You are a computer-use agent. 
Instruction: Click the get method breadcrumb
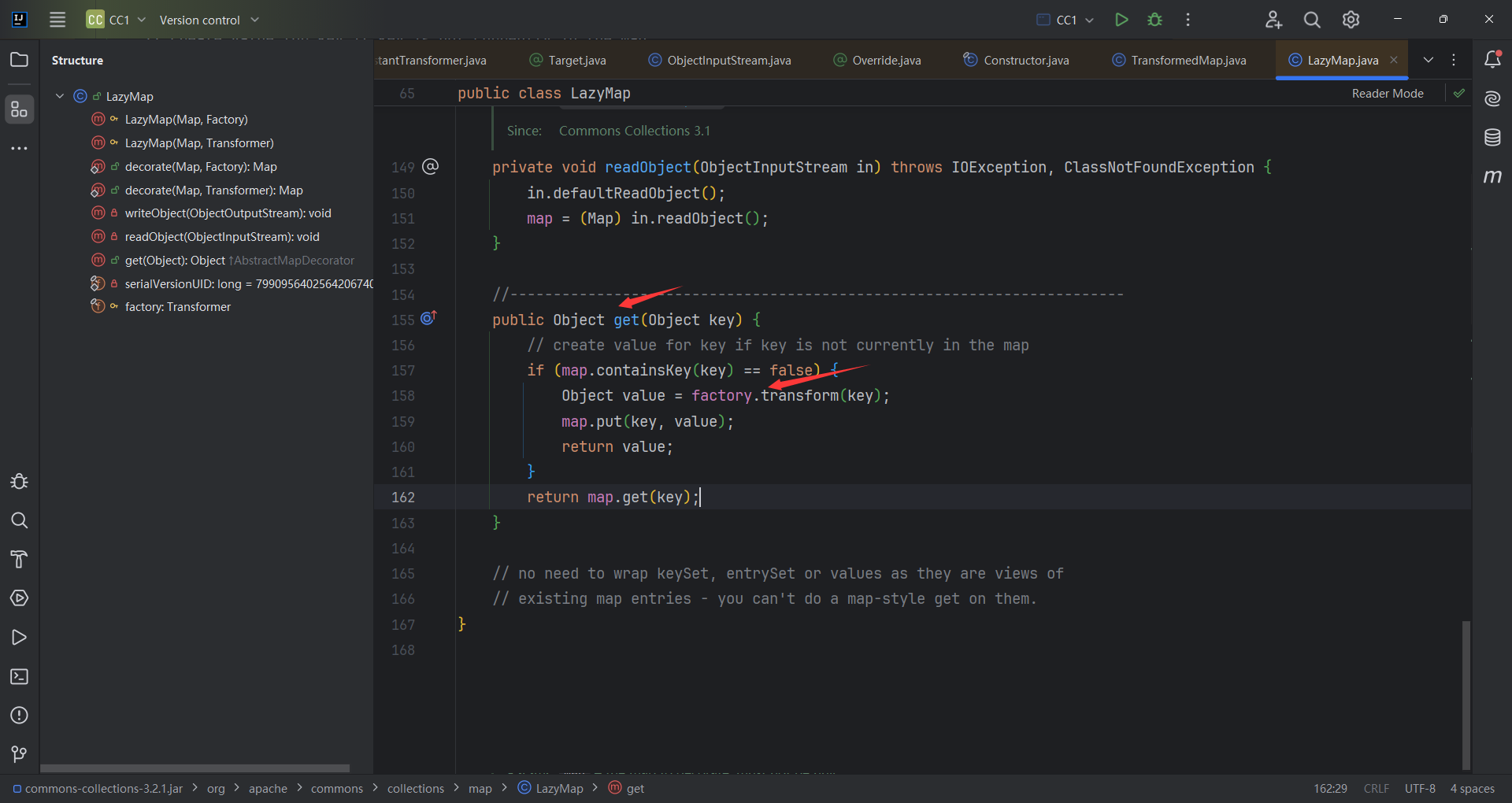click(627, 788)
